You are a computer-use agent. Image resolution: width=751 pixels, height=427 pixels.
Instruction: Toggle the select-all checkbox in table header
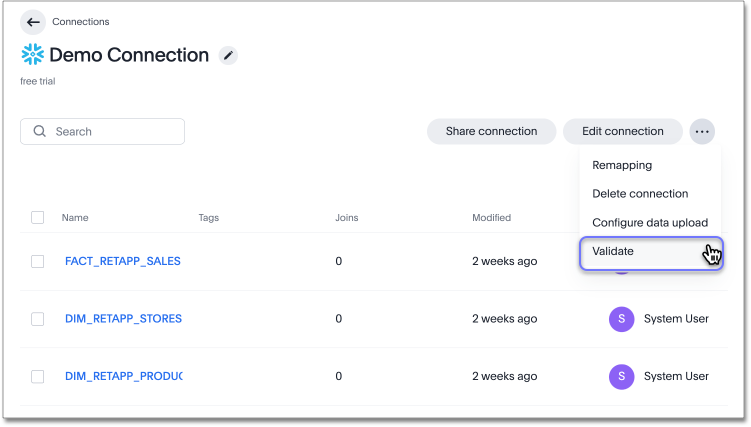(x=38, y=217)
